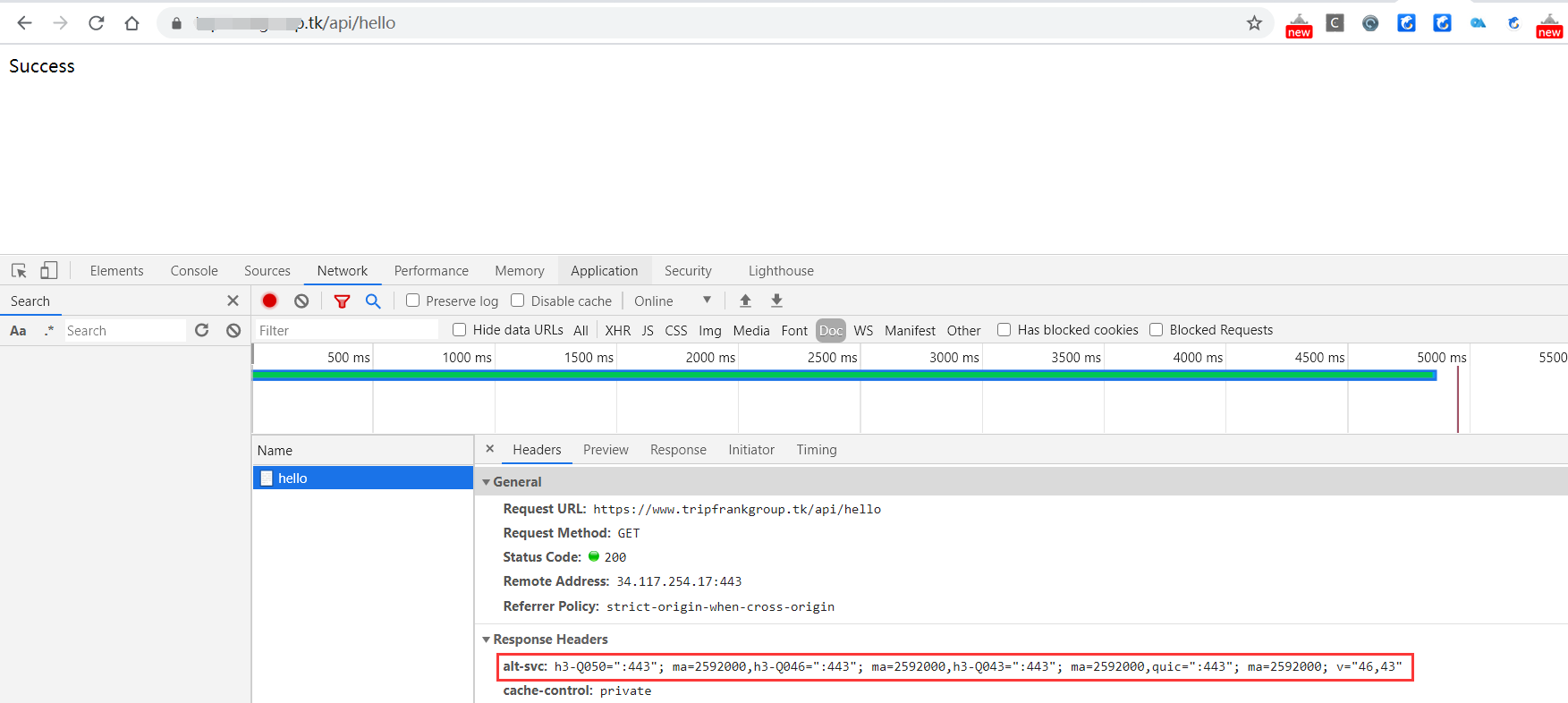Screen dimensions: 1568x703
Task: Switch to the Performance tab
Action: click(x=431, y=271)
